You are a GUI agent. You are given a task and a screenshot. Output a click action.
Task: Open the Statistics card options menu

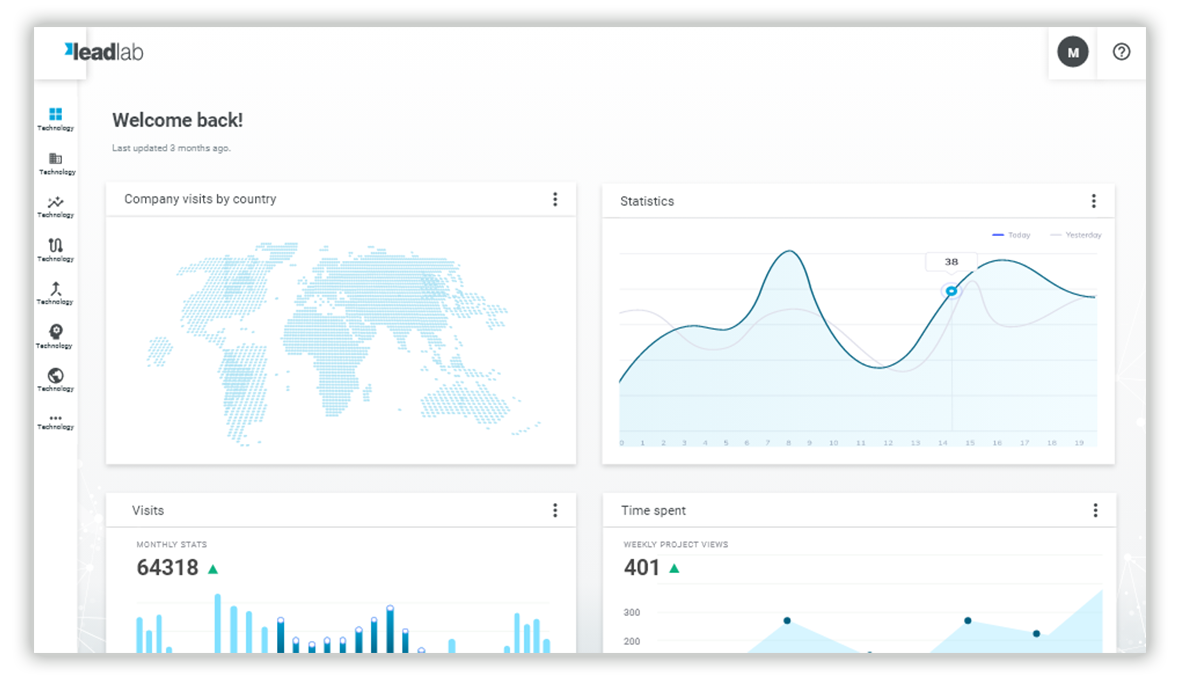coord(1094,200)
